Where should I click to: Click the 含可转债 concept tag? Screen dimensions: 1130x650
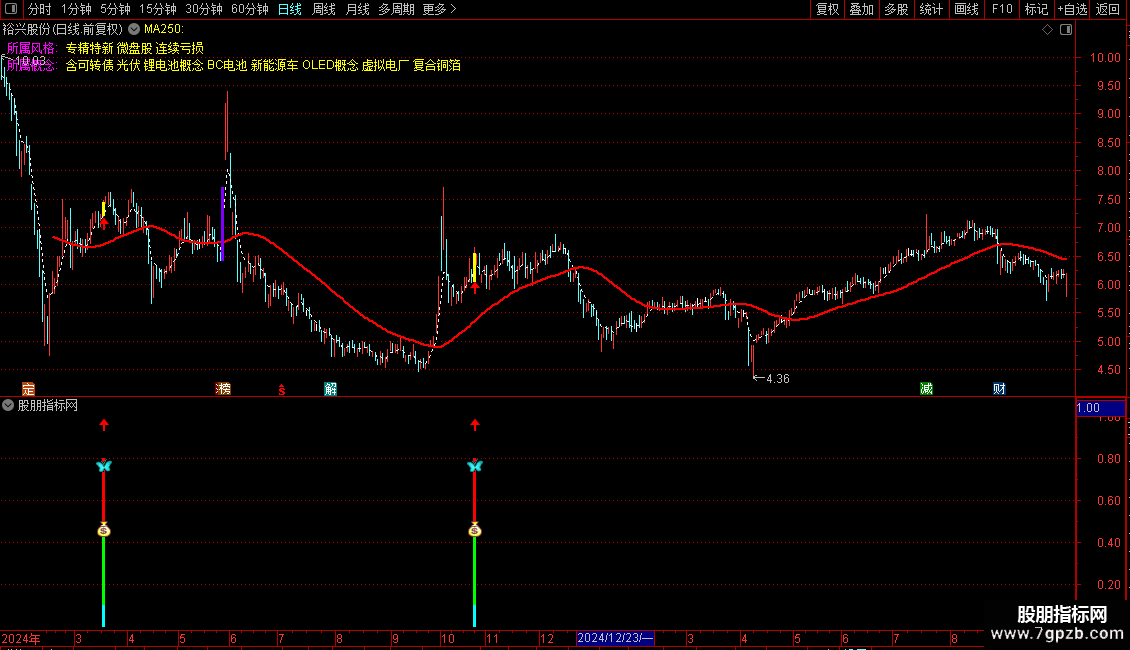click(89, 66)
